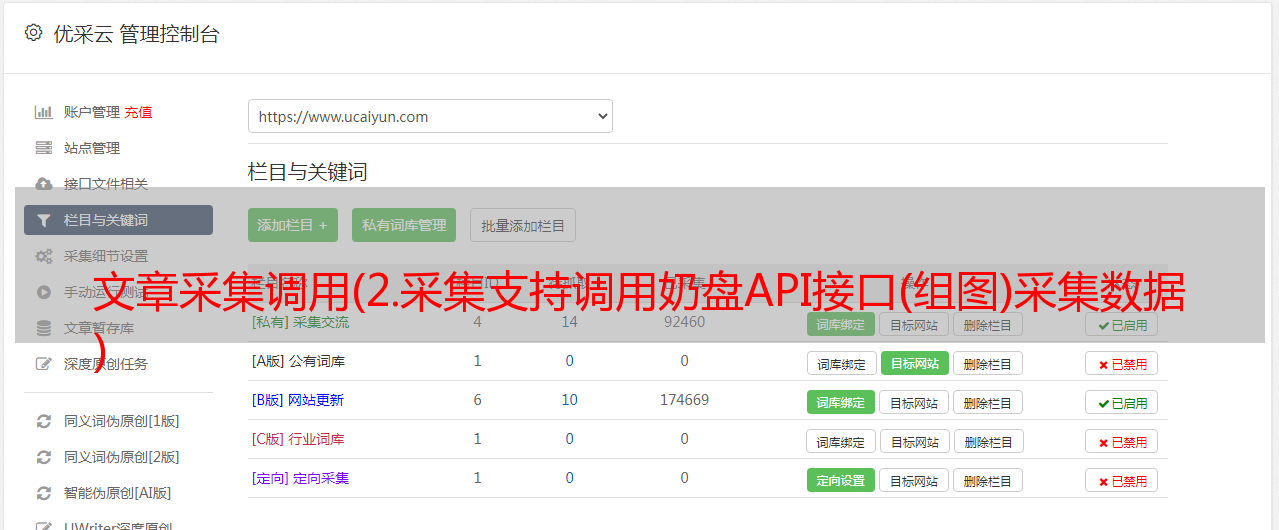1279x530 pixels.
Task: Click refresh icon beside 同义词伪原创[1版]
Action: 43,421
